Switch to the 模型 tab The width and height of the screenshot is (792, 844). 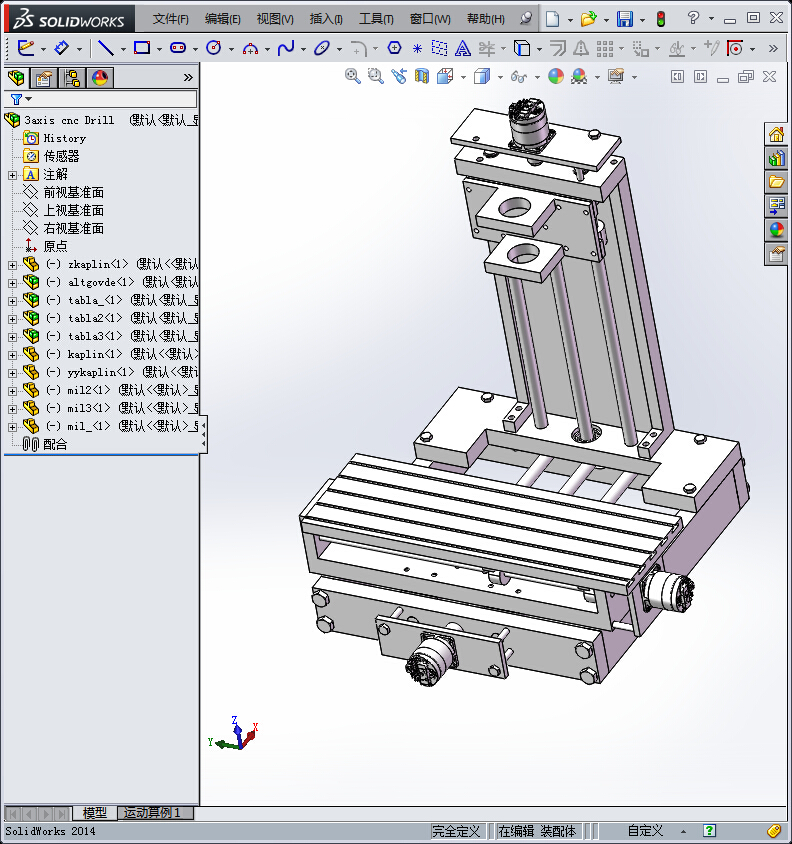[x=95, y=813]
